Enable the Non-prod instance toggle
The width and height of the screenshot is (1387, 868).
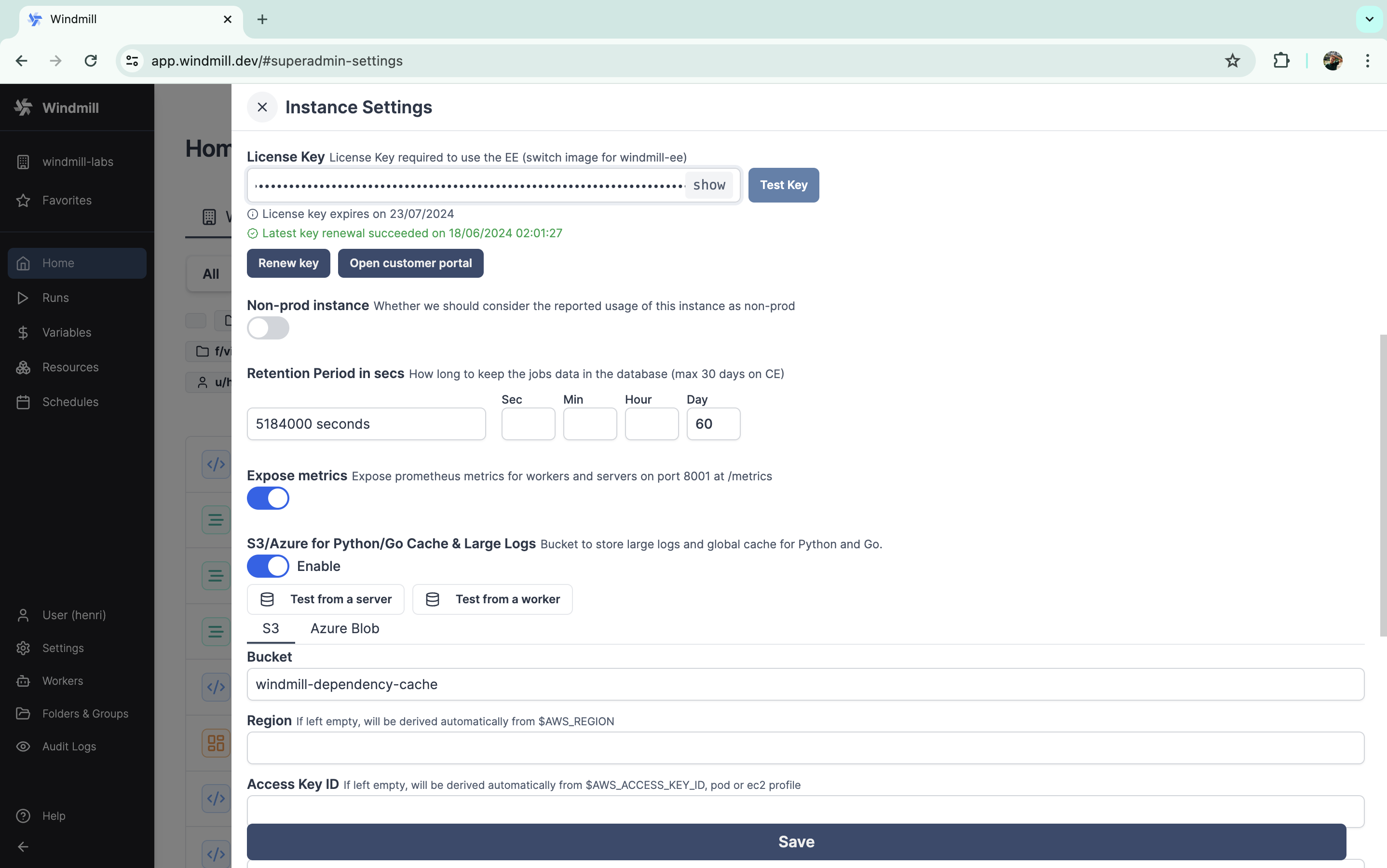(268, 328)
